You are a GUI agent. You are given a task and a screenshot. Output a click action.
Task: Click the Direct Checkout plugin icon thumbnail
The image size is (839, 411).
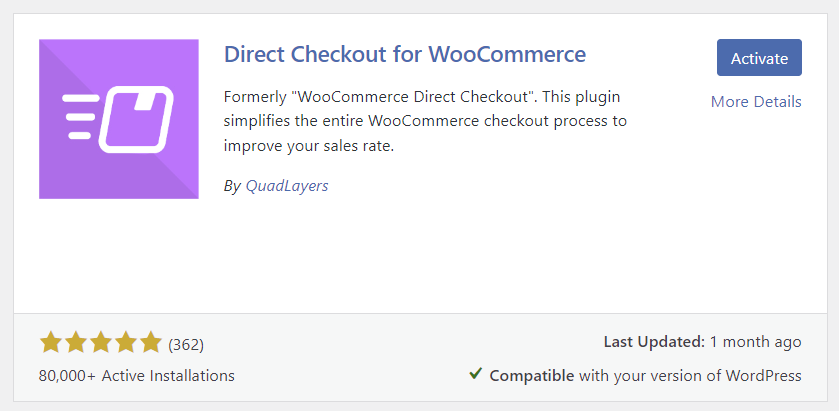119,119
